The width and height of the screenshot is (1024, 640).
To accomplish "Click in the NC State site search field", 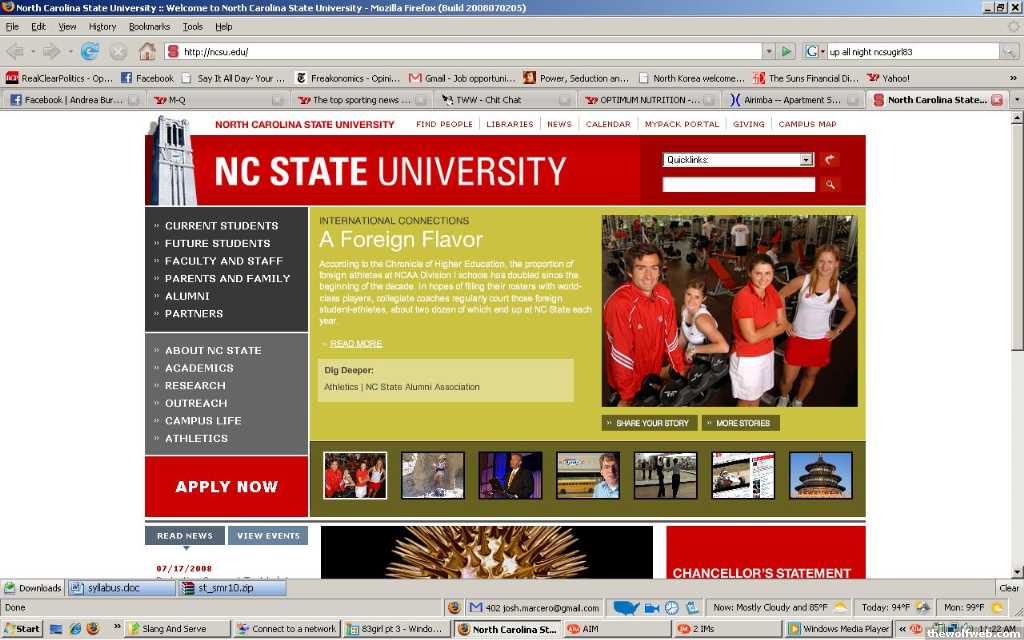I will [x=738, y=185].
